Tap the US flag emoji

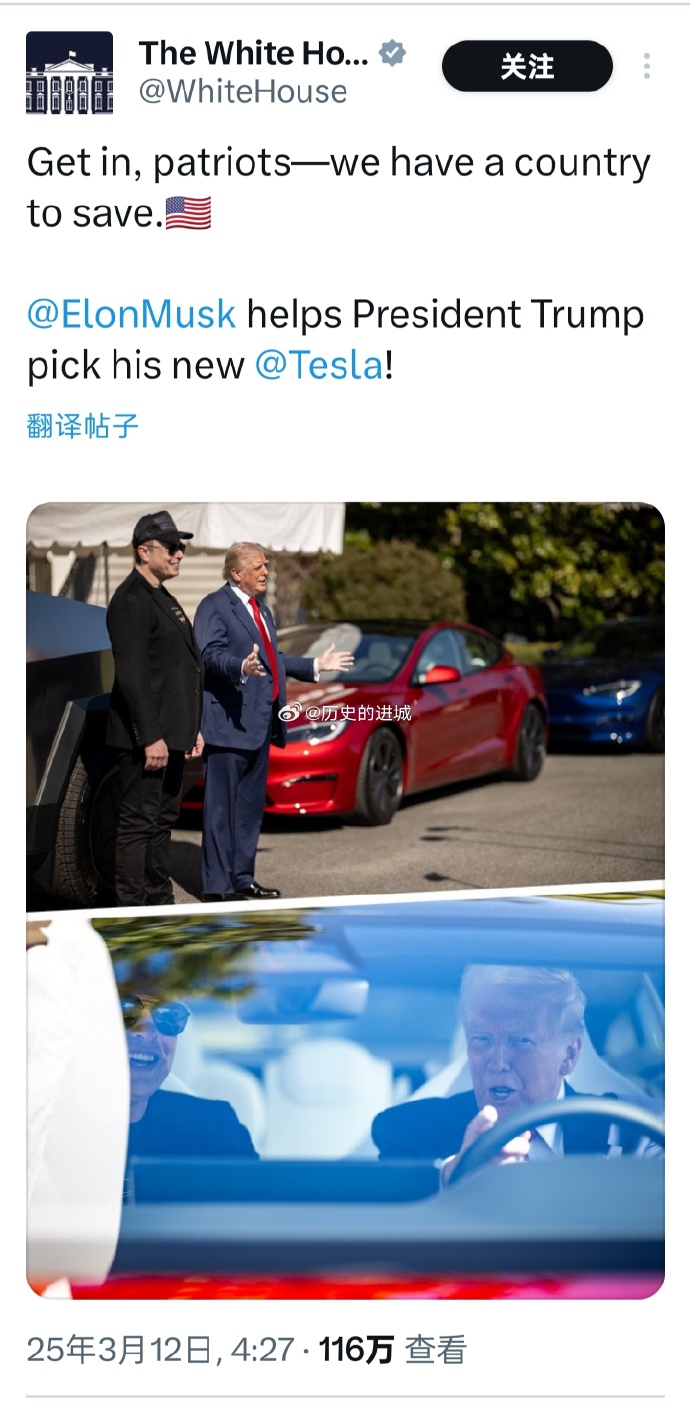[188, 213]
